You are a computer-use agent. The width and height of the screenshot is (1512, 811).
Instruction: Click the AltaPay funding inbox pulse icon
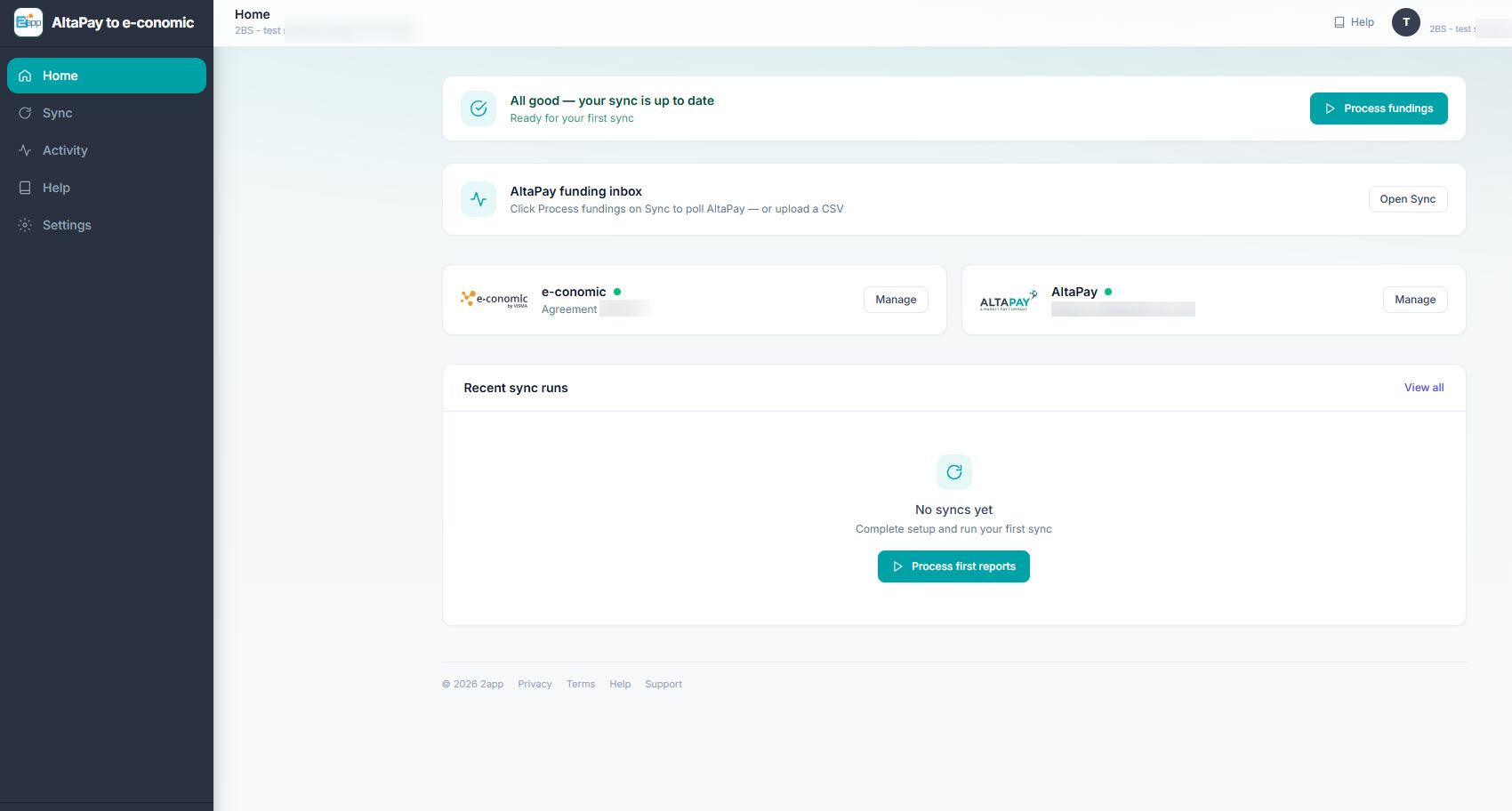pos(479,199)
